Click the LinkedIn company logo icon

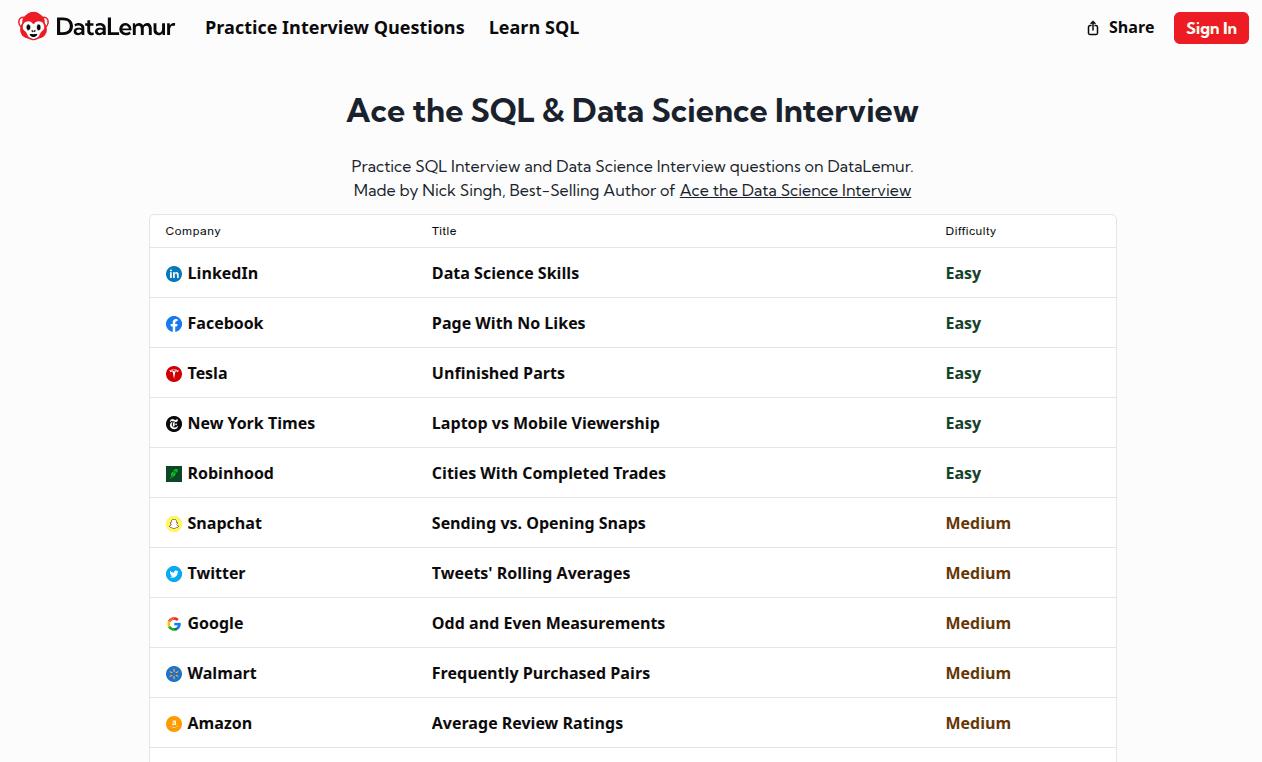(x=174, y=274)
